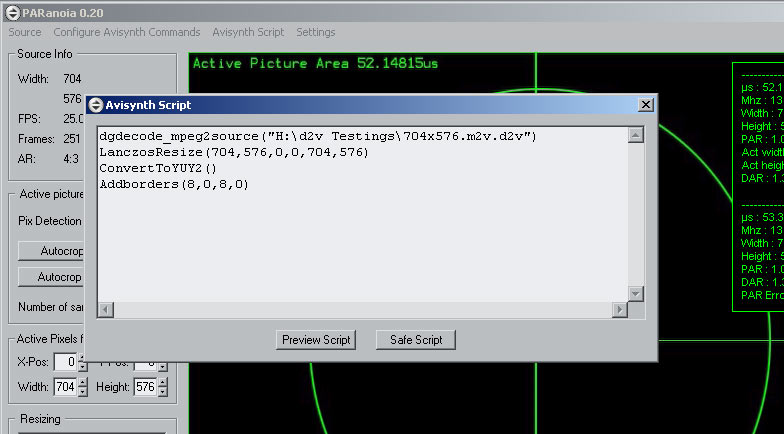The width and height of the screenshot is (784, 434).
Task: Open Configure Avisynth Commands menu
Action: [126, 32]
